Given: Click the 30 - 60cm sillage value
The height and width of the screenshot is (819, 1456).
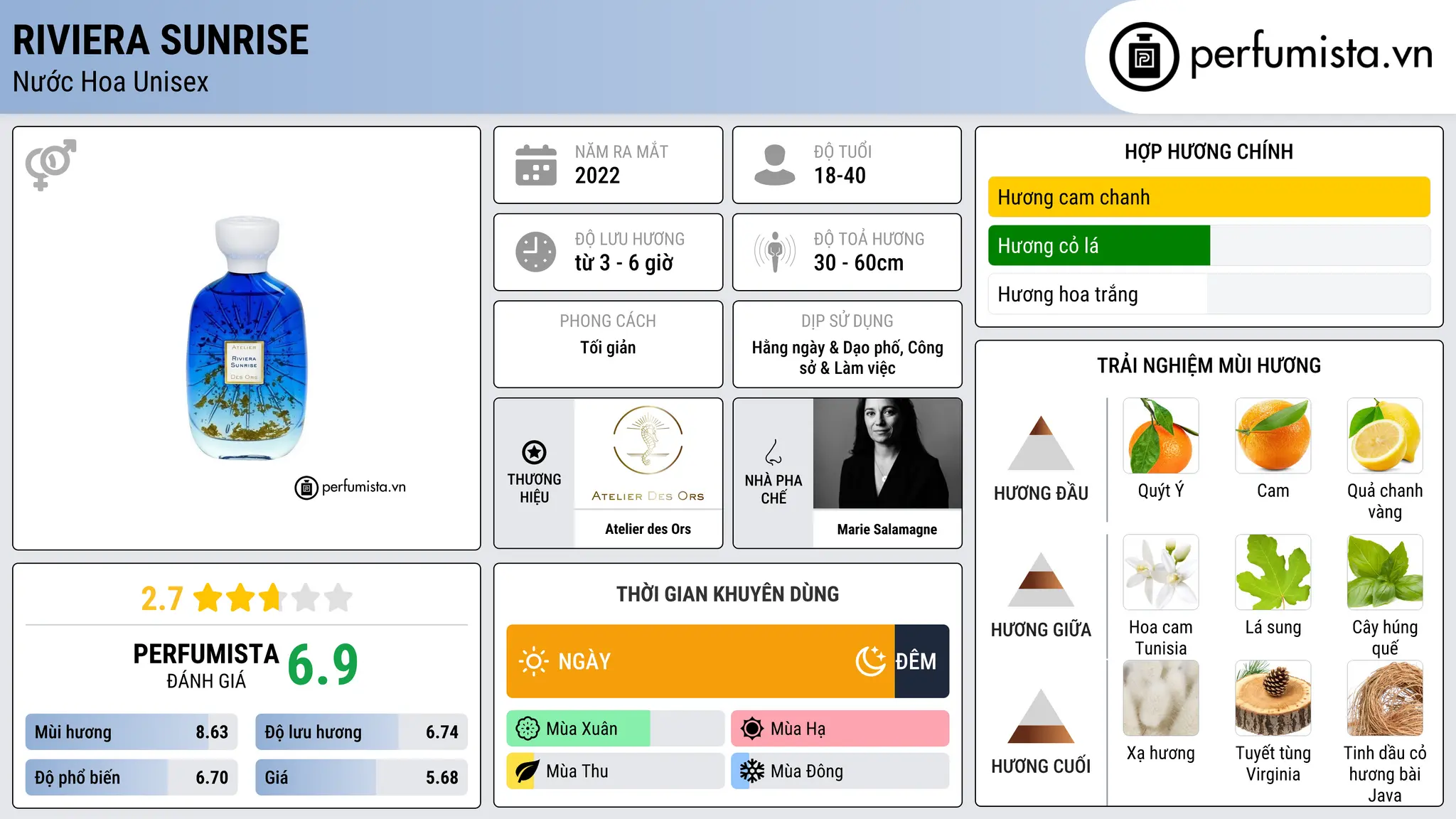Looking at the screenshot, I should point(859,263).
